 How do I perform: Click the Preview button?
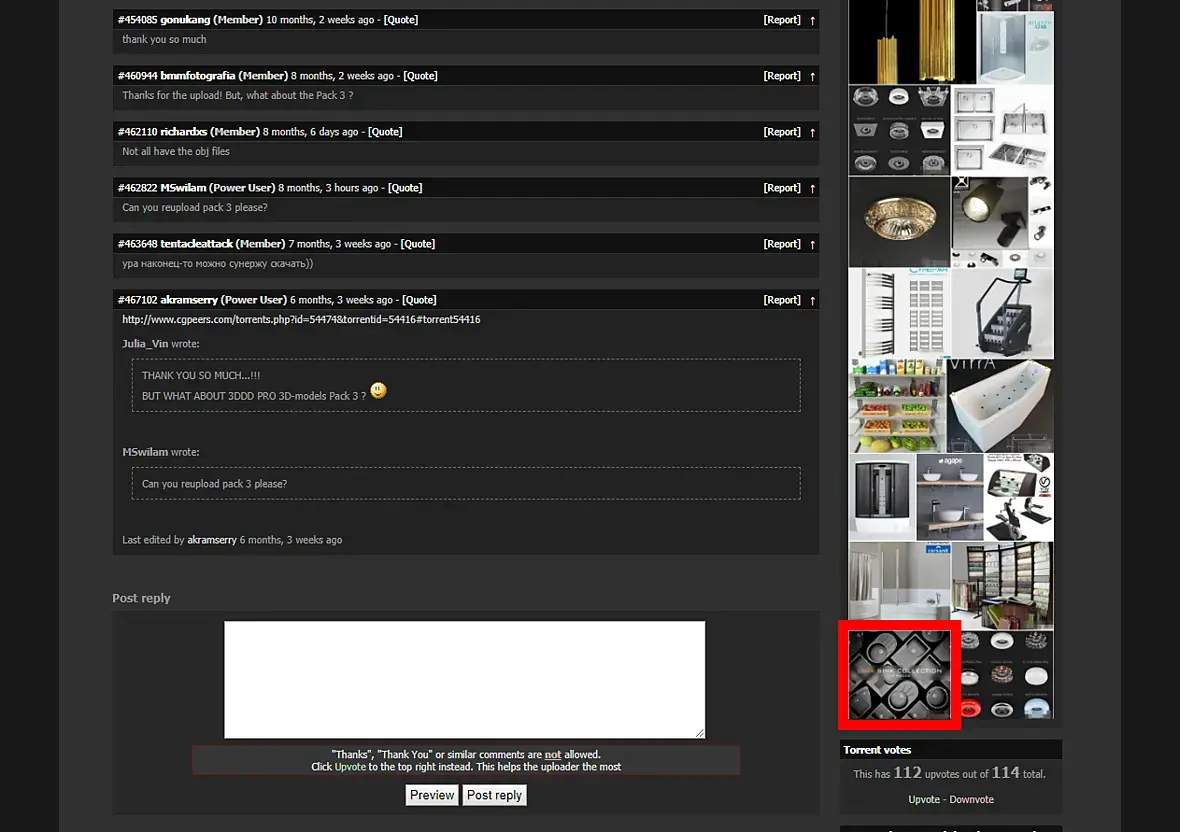432,795
